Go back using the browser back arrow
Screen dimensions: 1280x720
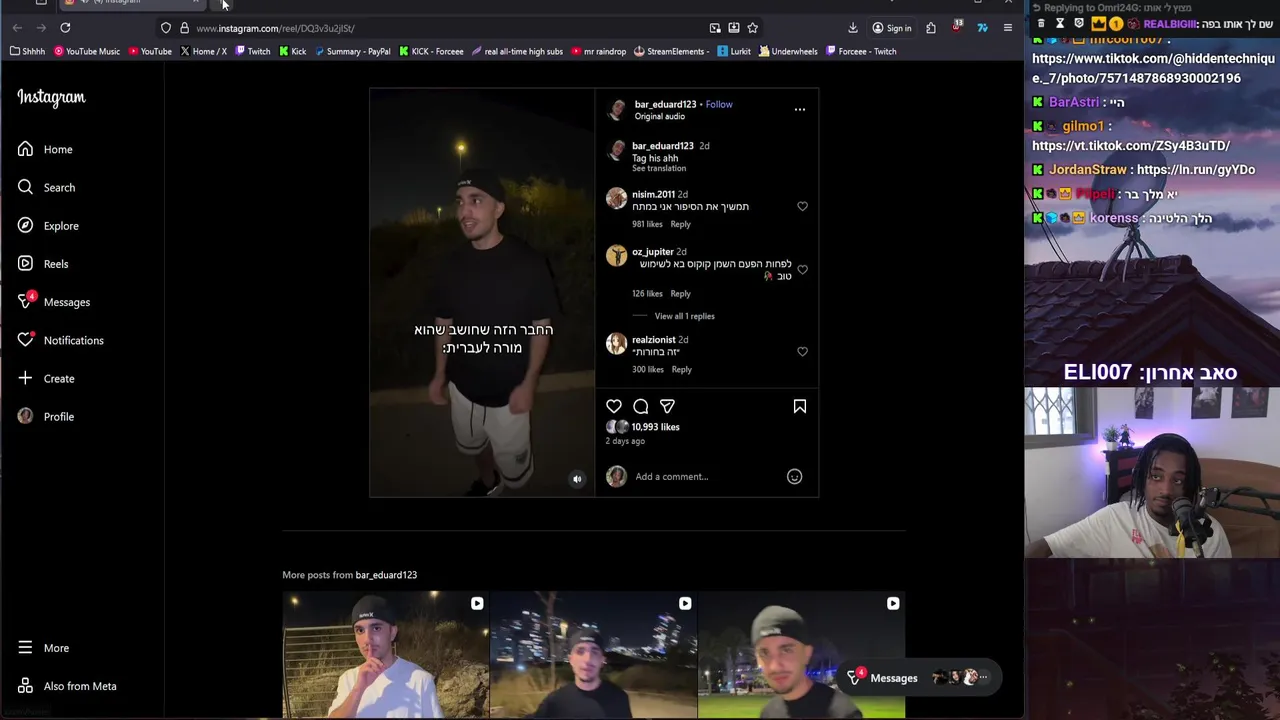coord(17,28)
